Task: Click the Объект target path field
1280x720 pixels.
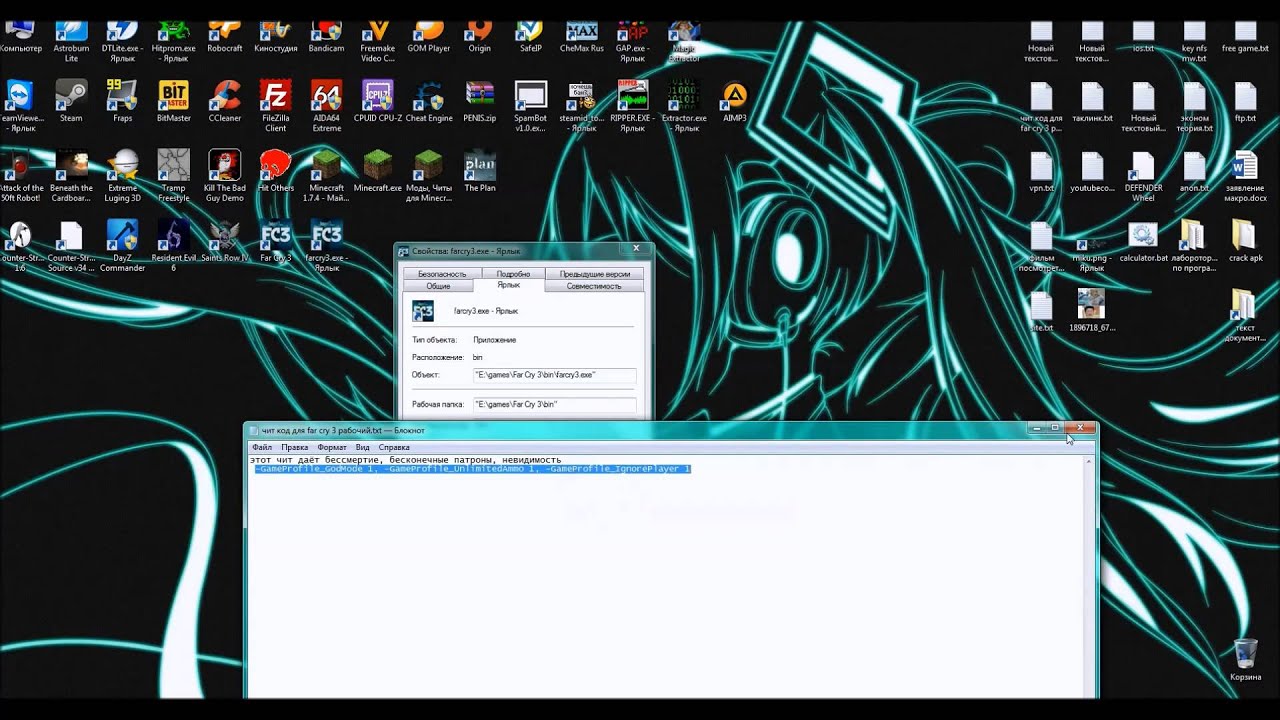Action: [554, 375]
